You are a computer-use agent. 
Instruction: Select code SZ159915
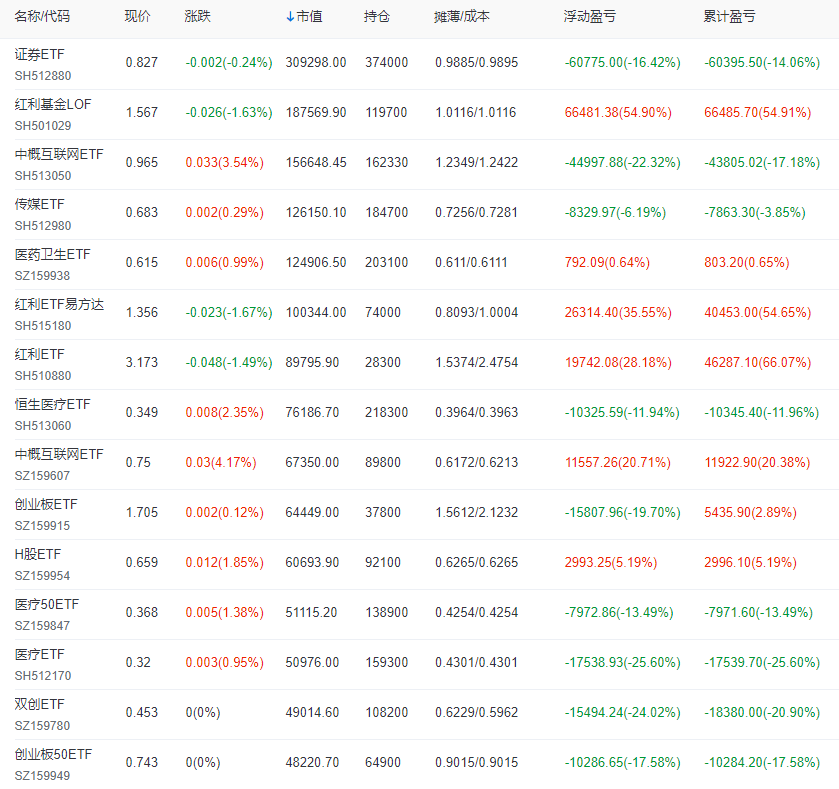(42, 526)
